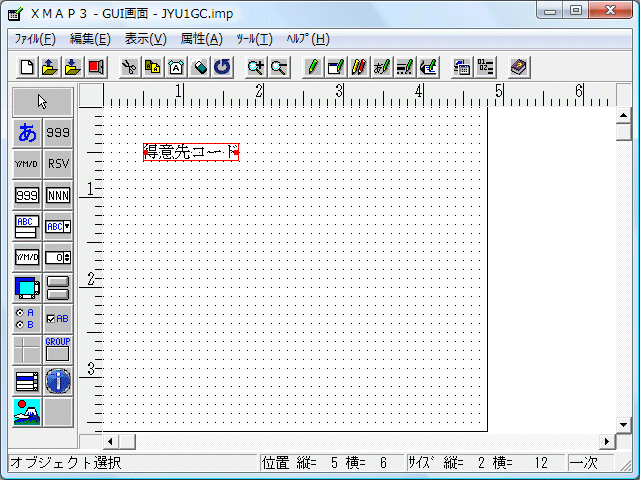Screen dimensions: 640x480
Task: Select the RSV reserved field tool
Action: pyautogui.click(x=58, y=164)
